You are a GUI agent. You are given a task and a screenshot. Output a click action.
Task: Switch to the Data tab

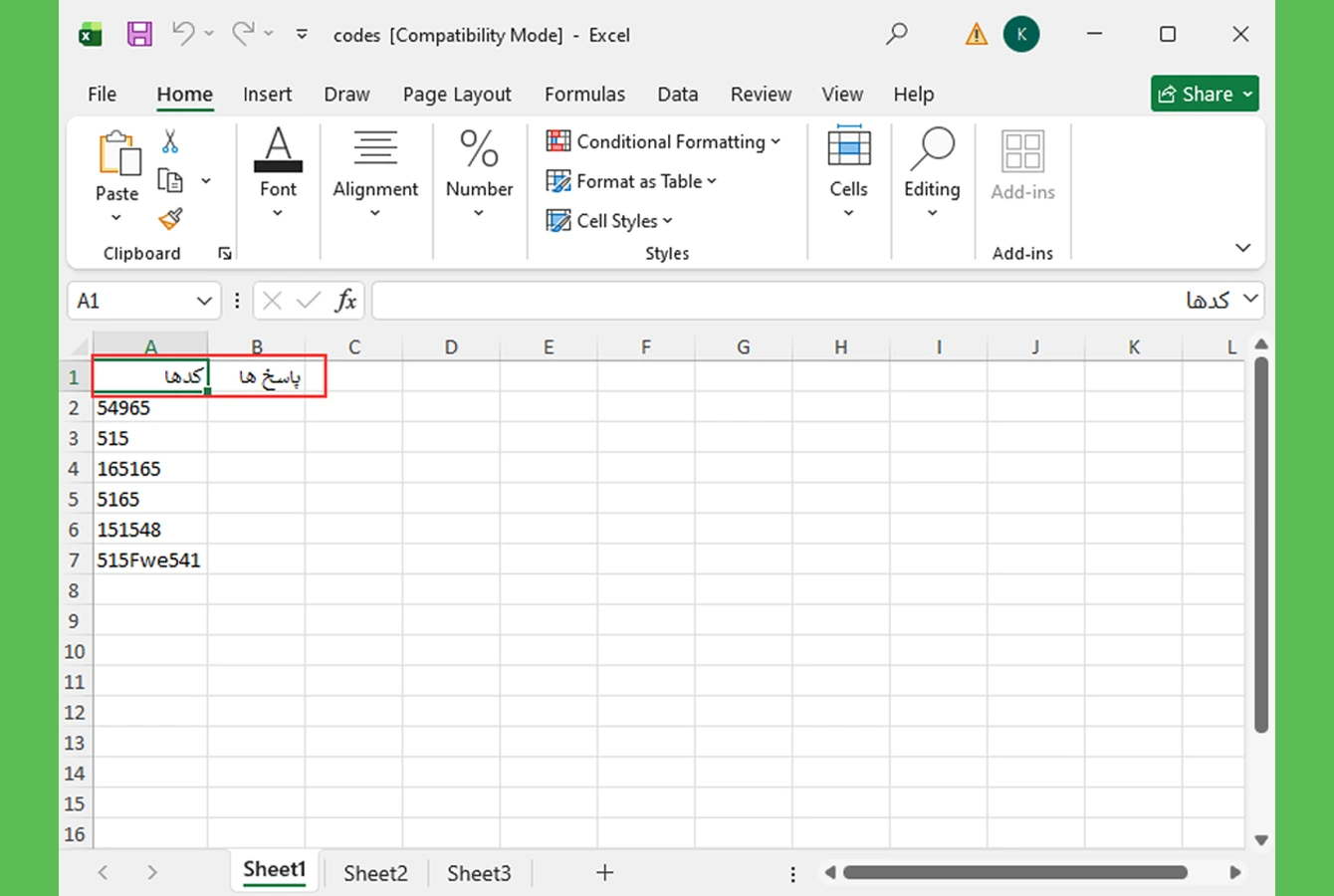point(677,94)
